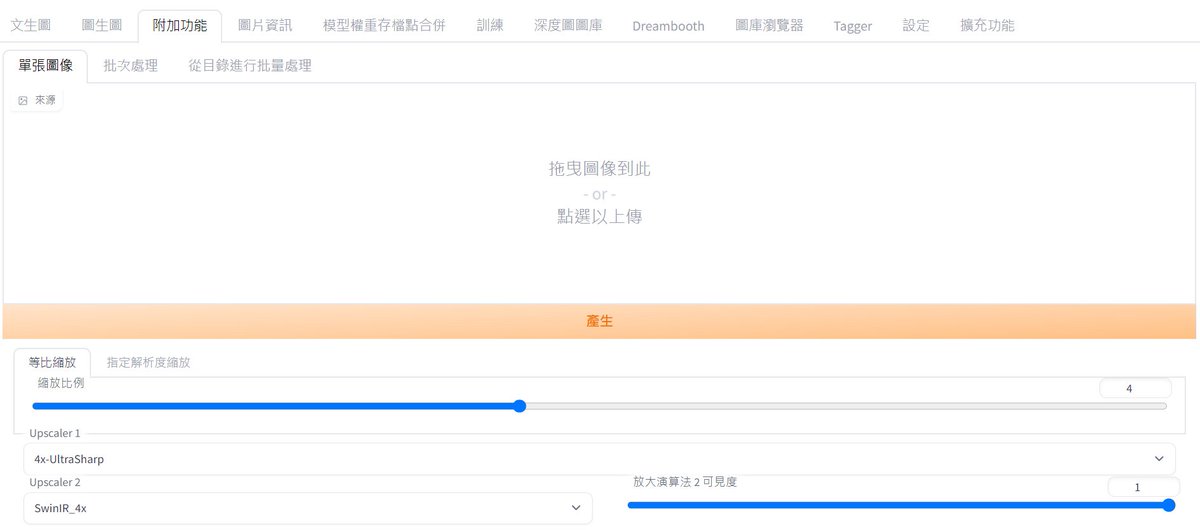Image resolution: width=1200 pixels, height=530 pixels.
Task: Open the 文生圖 tab
Action: pyautogui.click(x=31, y=25)
